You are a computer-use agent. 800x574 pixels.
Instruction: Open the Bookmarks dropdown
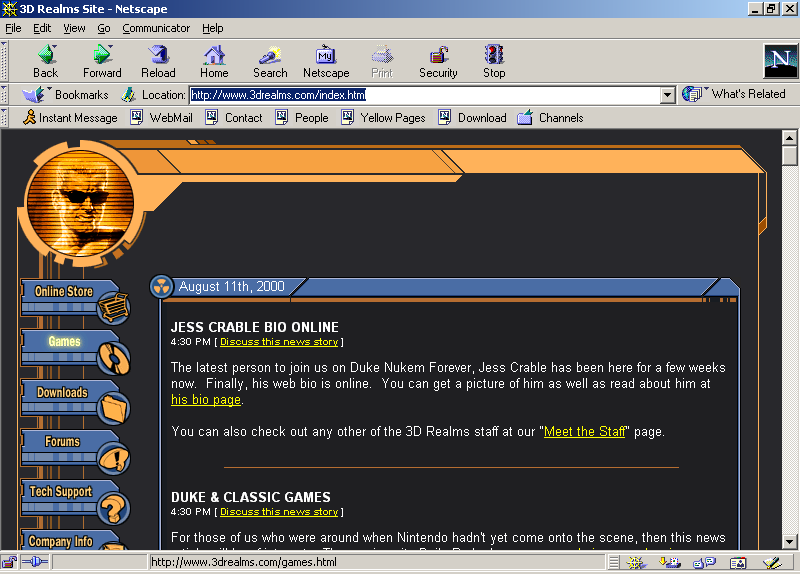69,94
